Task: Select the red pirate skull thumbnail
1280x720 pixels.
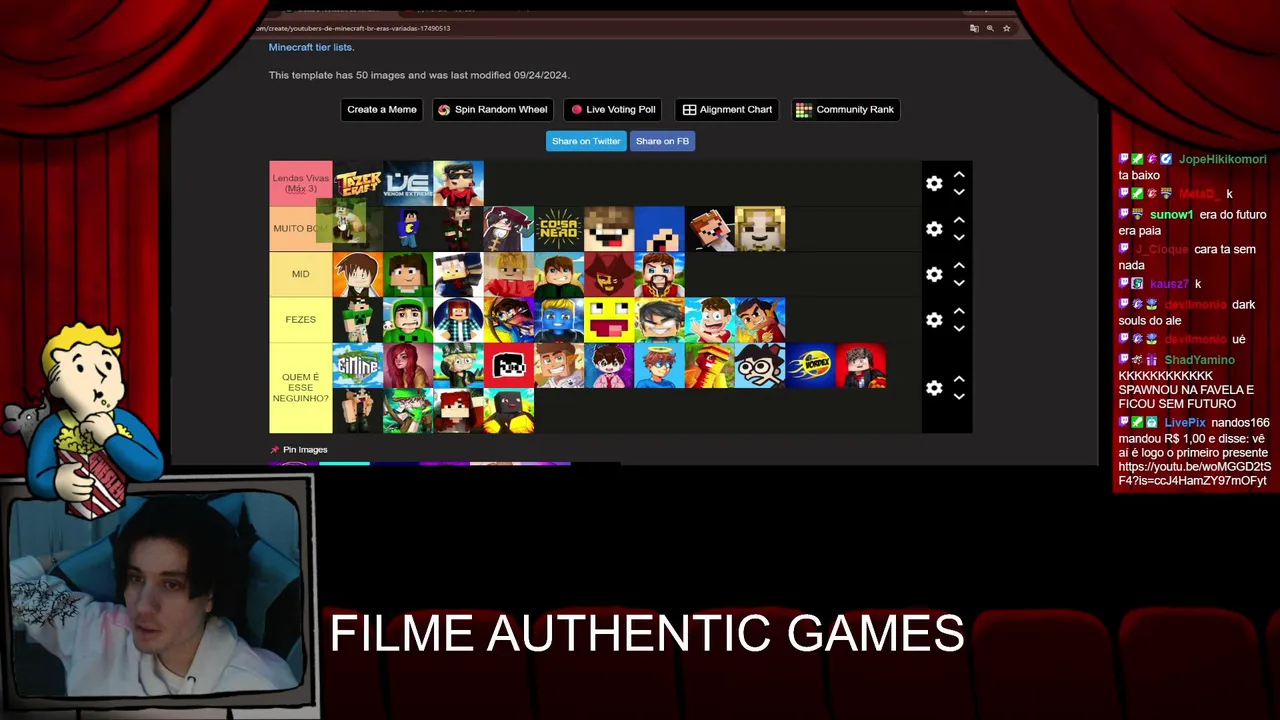Action: [609, 274]
